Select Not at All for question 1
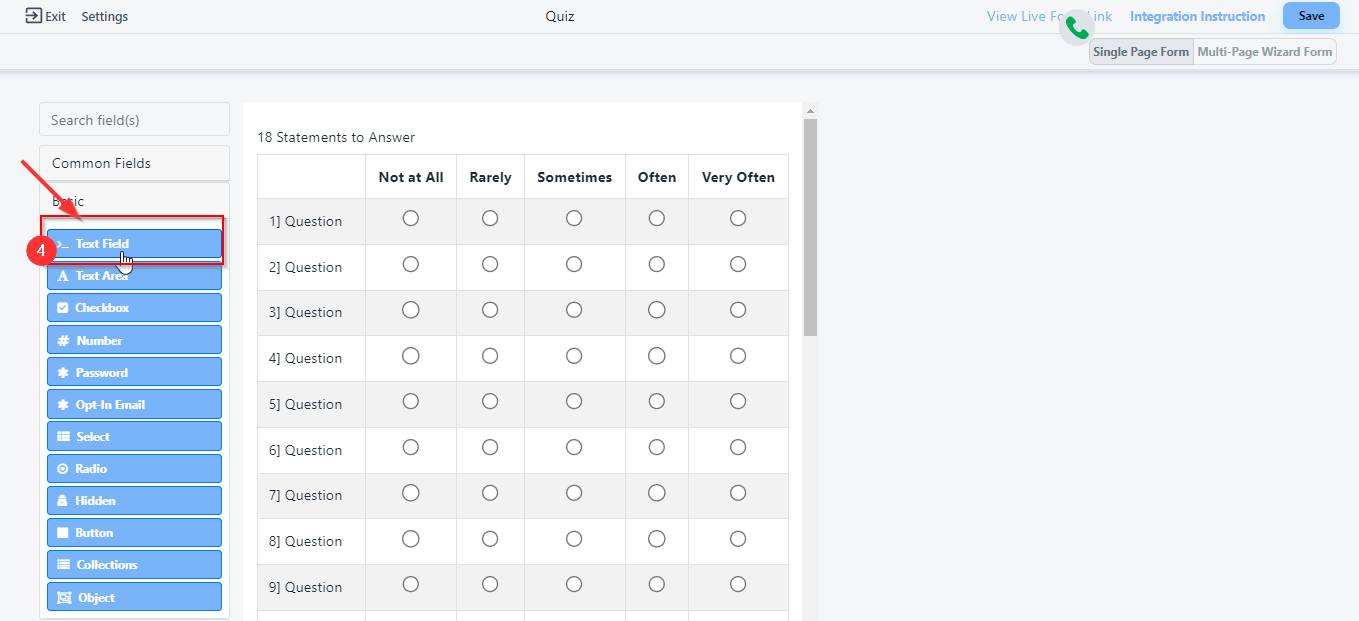Image resolution: width=1359 pixels, height=621 pixels. tap(410, 219)
